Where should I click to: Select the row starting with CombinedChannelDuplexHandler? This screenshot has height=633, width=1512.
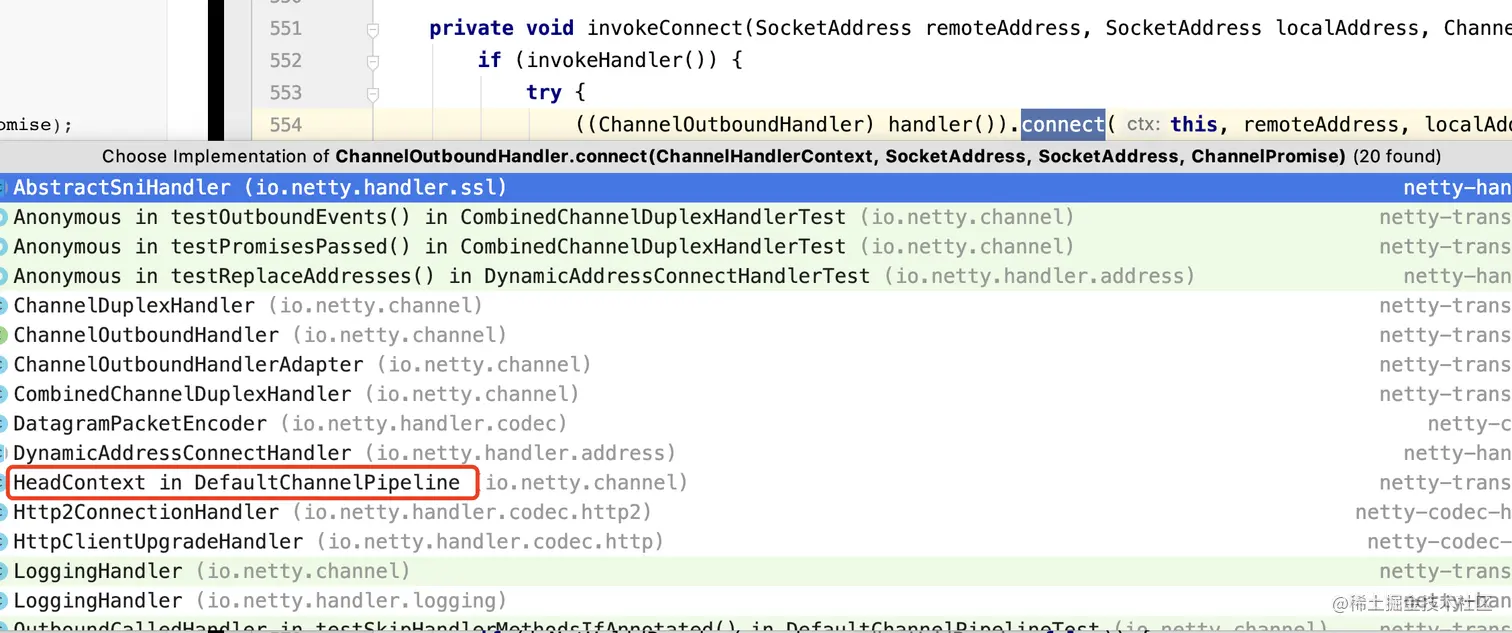click(756, 394)
